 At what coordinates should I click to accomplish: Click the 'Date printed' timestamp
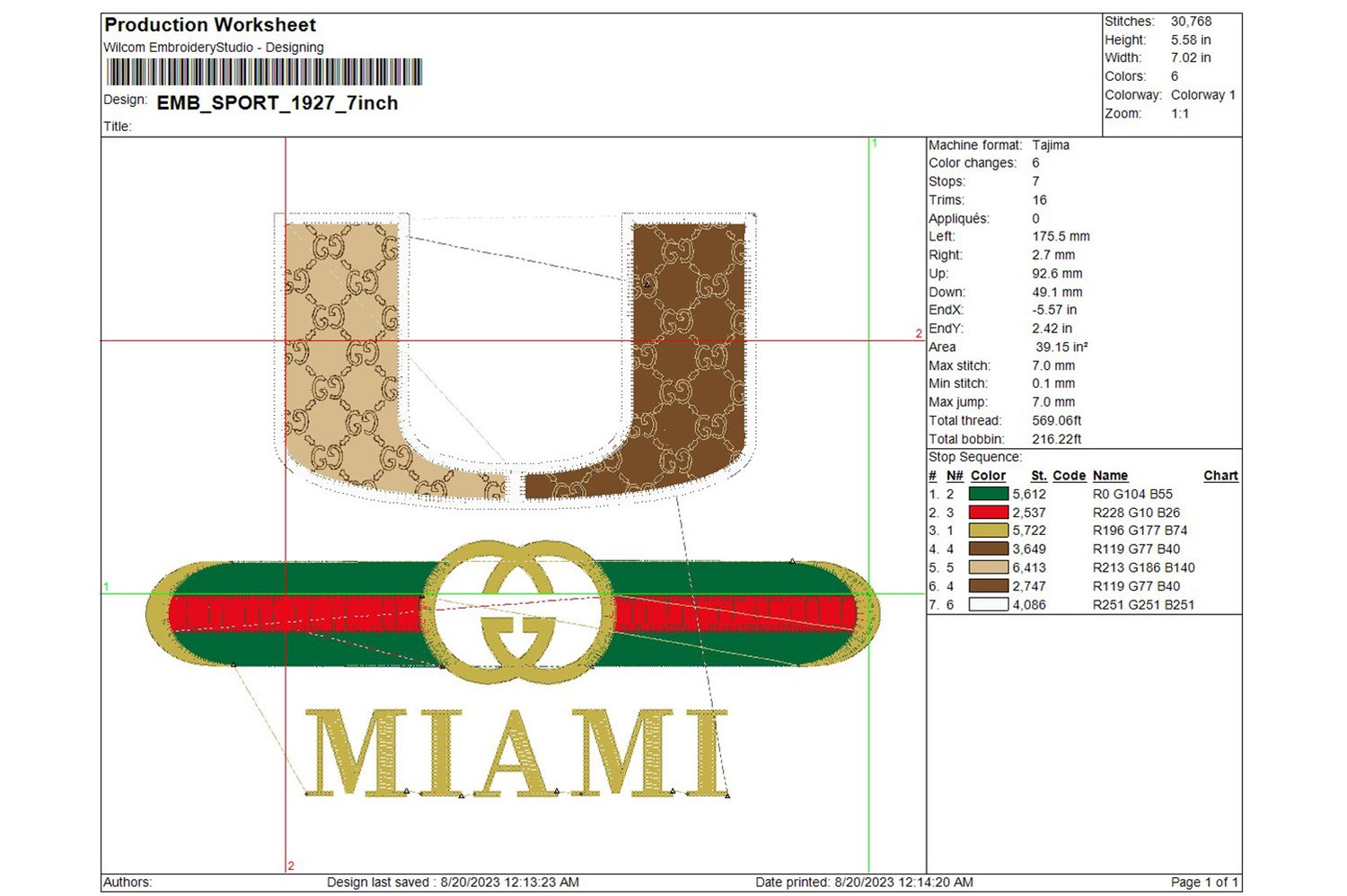(x=864, y=883)
